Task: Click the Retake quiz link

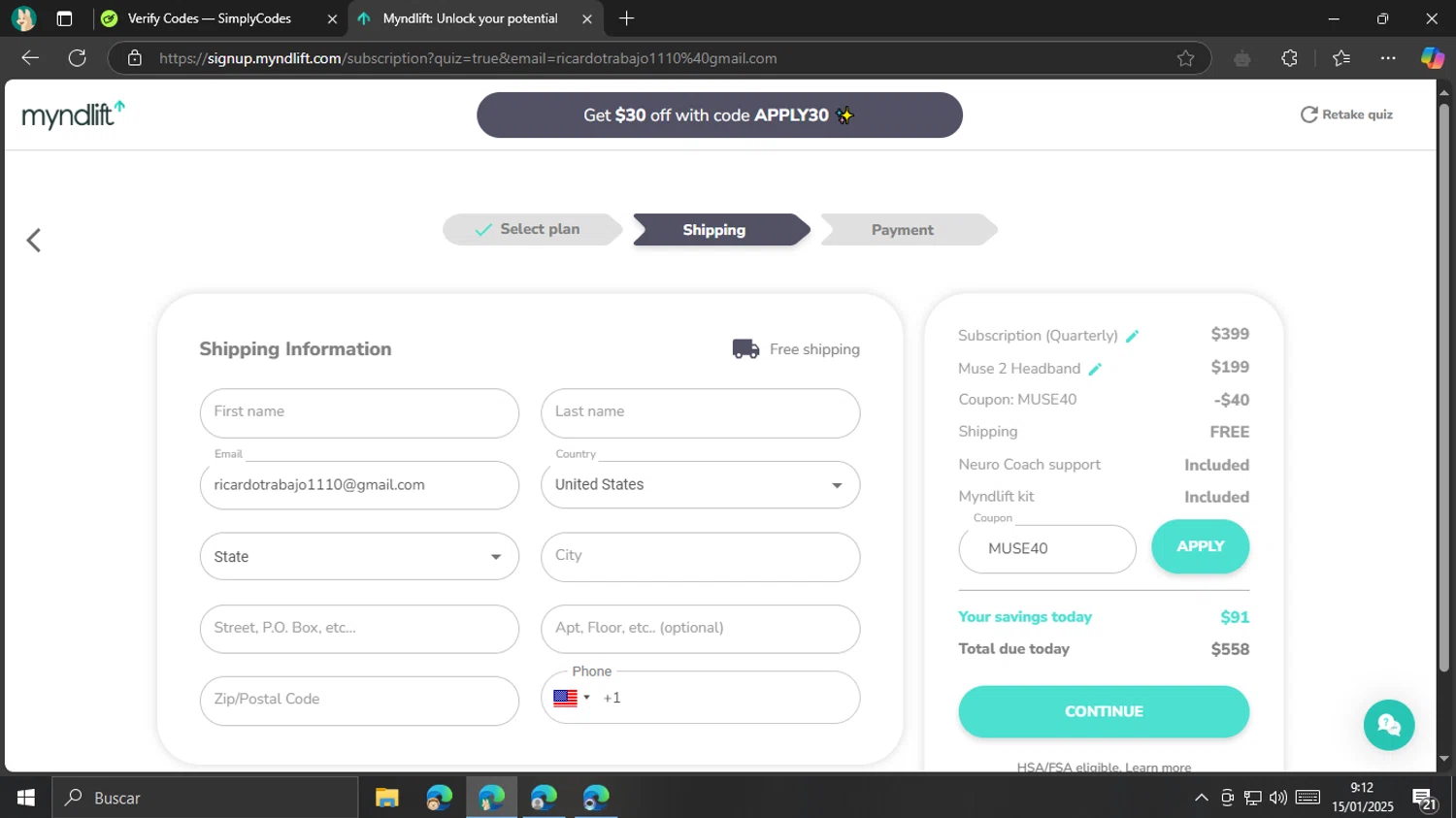Action: (x=1346, y=115)
